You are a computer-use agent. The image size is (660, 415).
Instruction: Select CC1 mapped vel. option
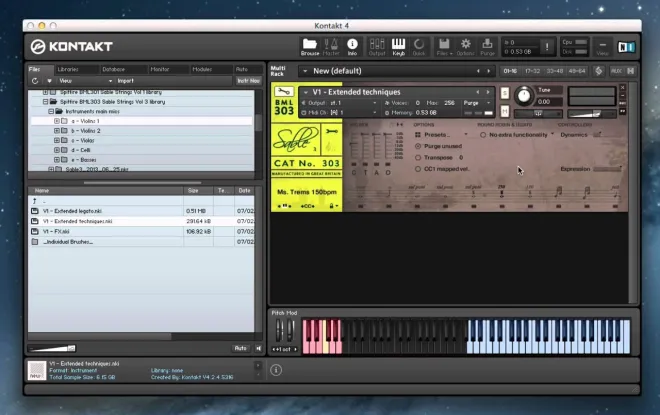[418, 169]
